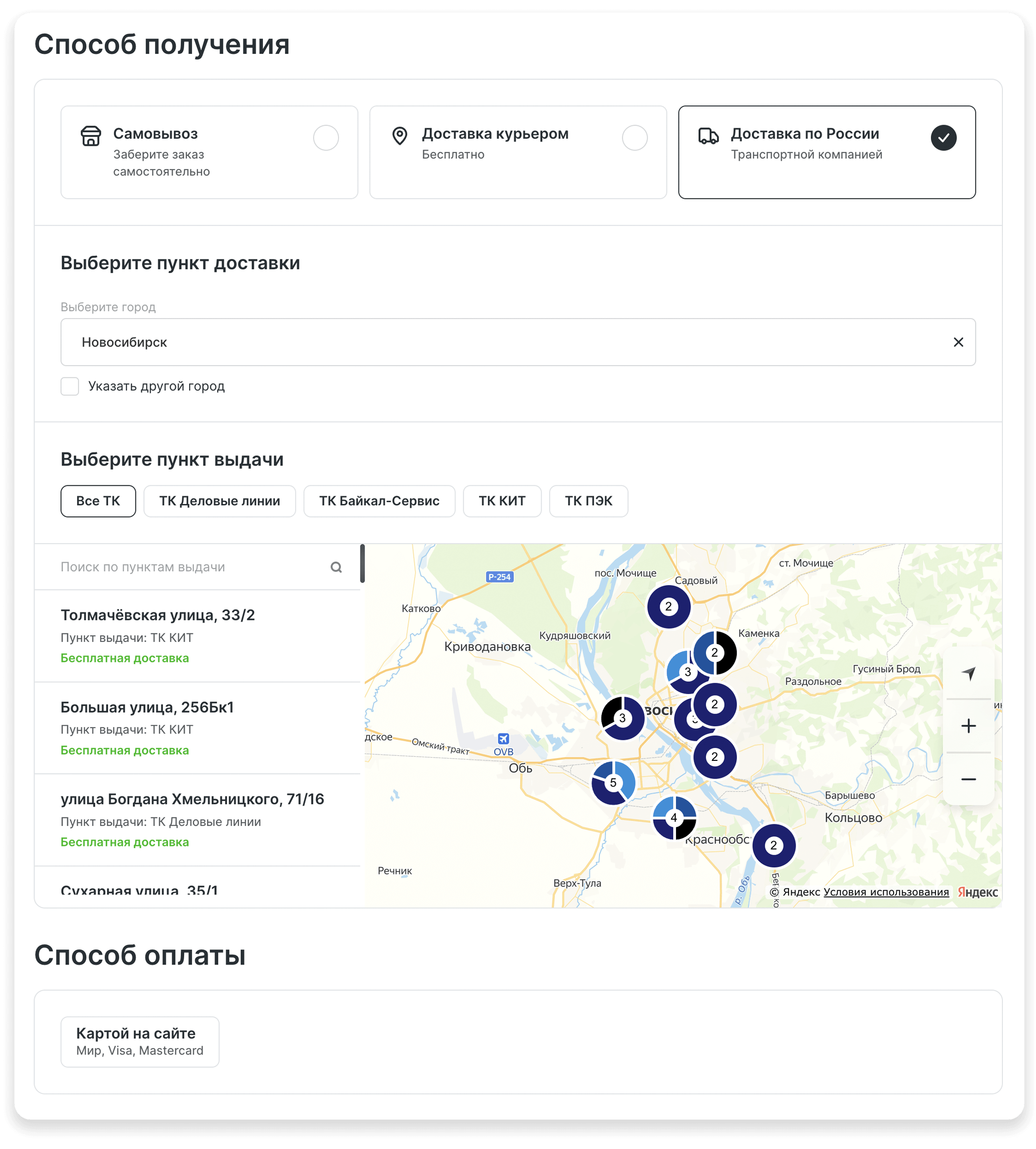Select the Самовывоз radio option
This screenshot has width=1036, height=1149.
pos(325,138)
